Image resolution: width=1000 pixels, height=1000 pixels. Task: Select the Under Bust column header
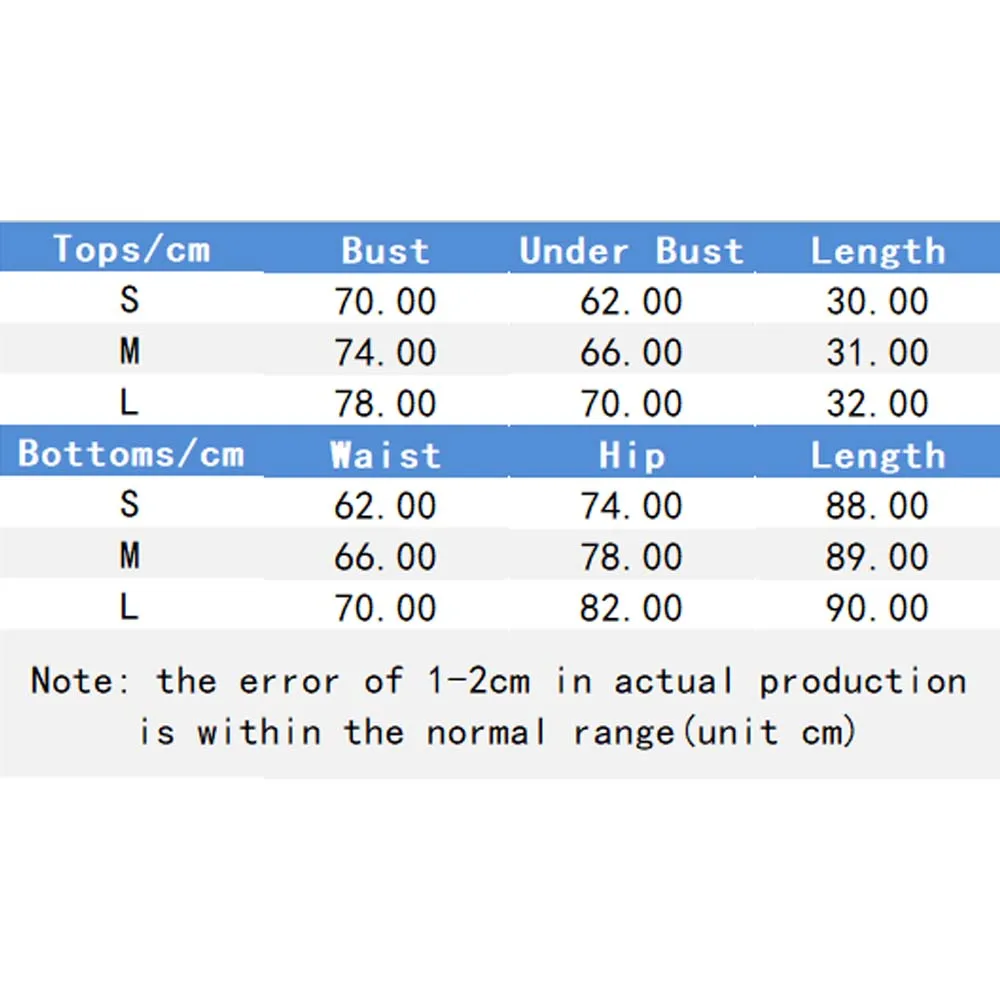pyautogui.click(x=631, y=251)
